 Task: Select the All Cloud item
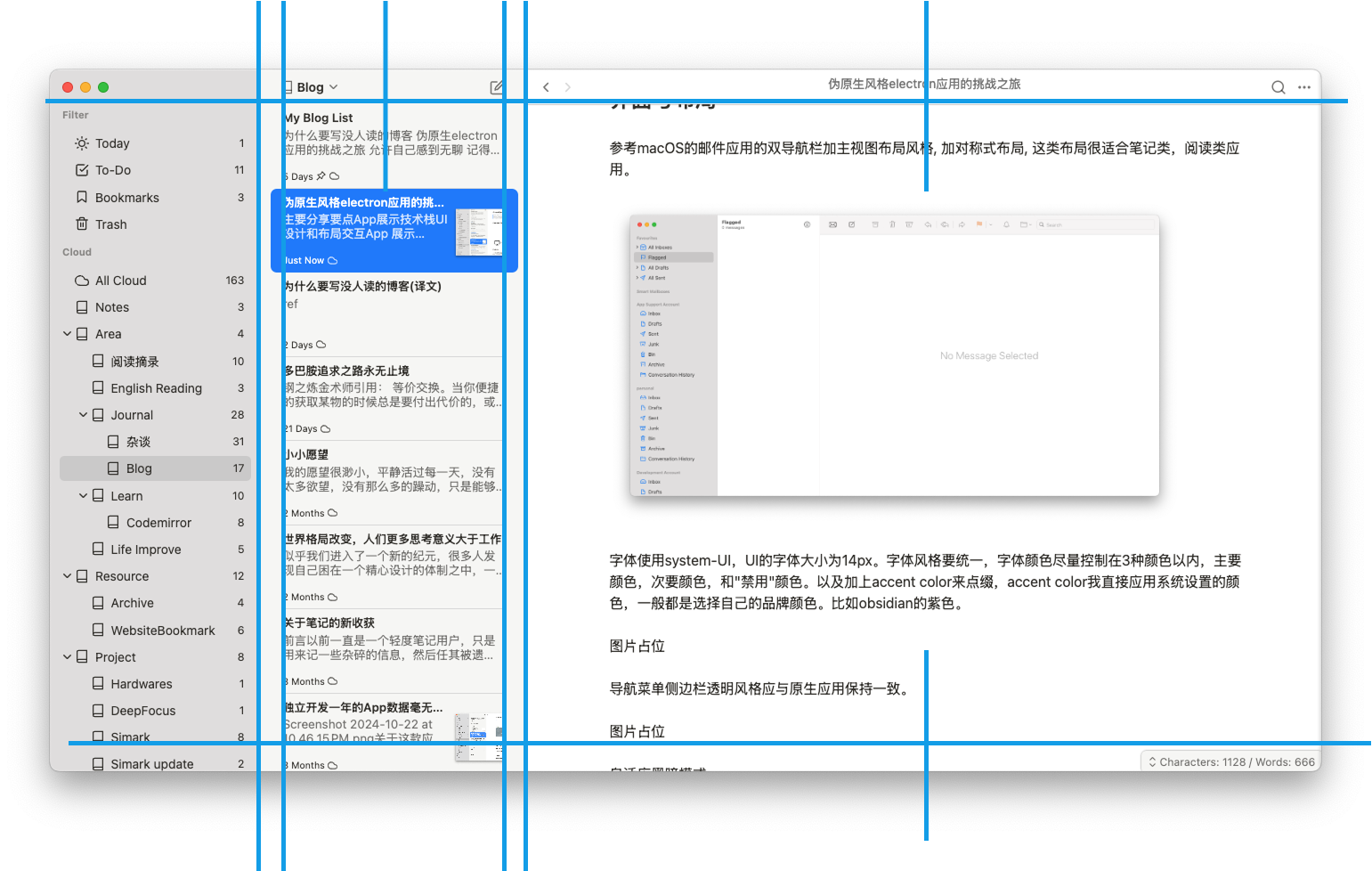click(120, 281)
